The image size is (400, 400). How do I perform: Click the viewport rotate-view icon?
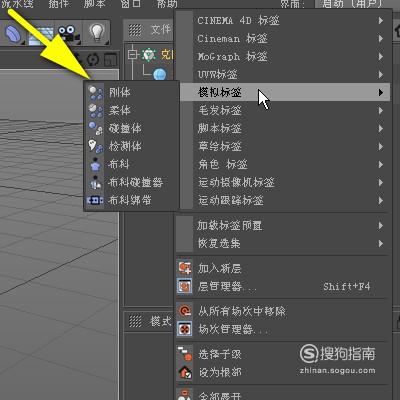click(93, 59)
